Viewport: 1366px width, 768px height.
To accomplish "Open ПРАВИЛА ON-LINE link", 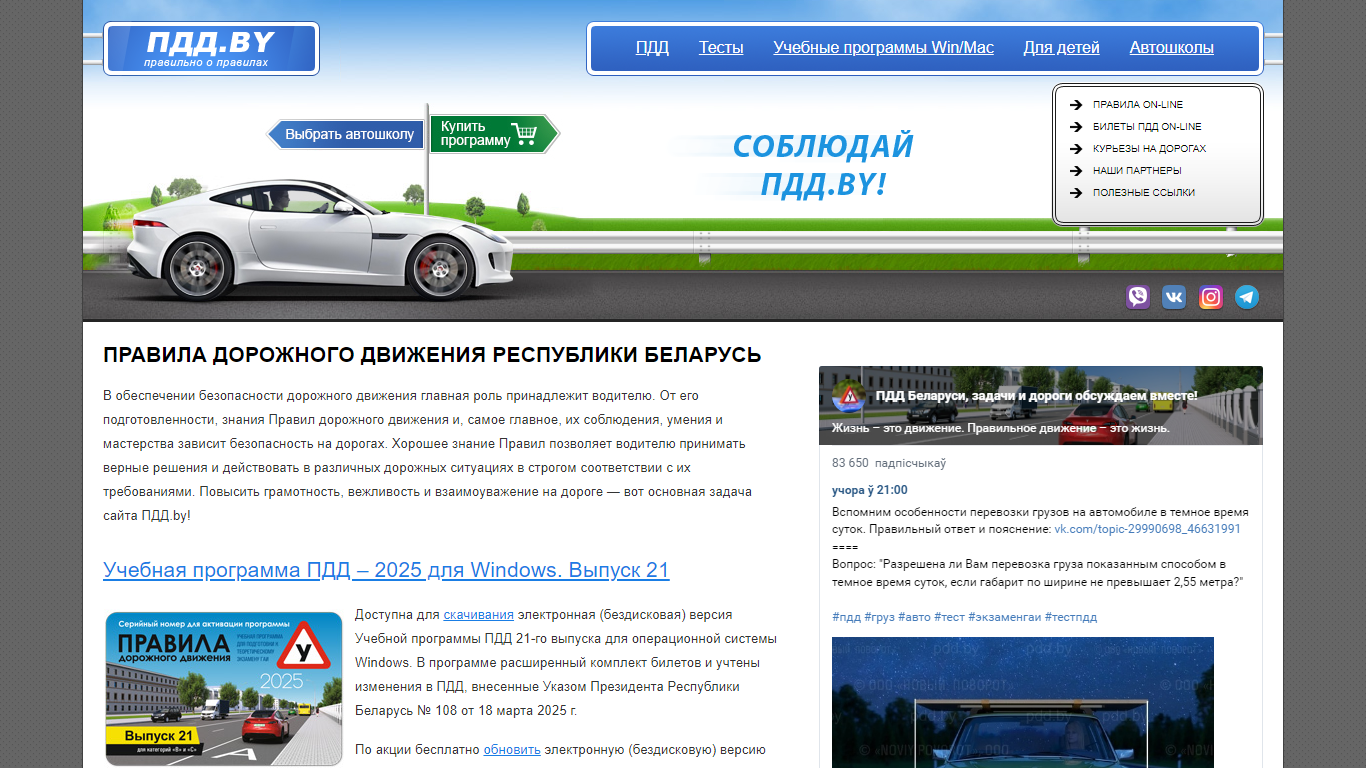I will [1138, 105].
